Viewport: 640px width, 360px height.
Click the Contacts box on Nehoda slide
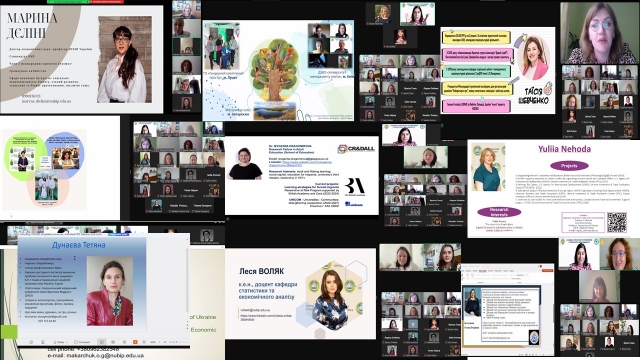[x=583, y=222]
